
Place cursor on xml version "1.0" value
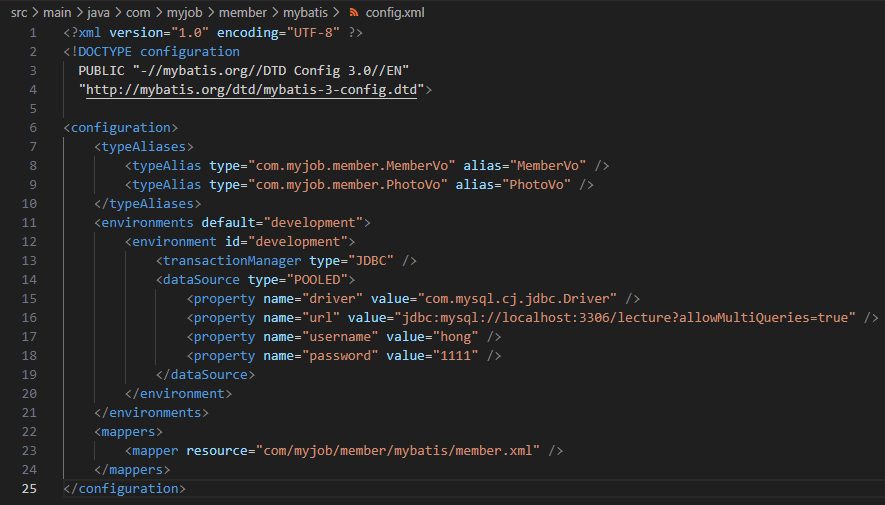pos(190,33)
